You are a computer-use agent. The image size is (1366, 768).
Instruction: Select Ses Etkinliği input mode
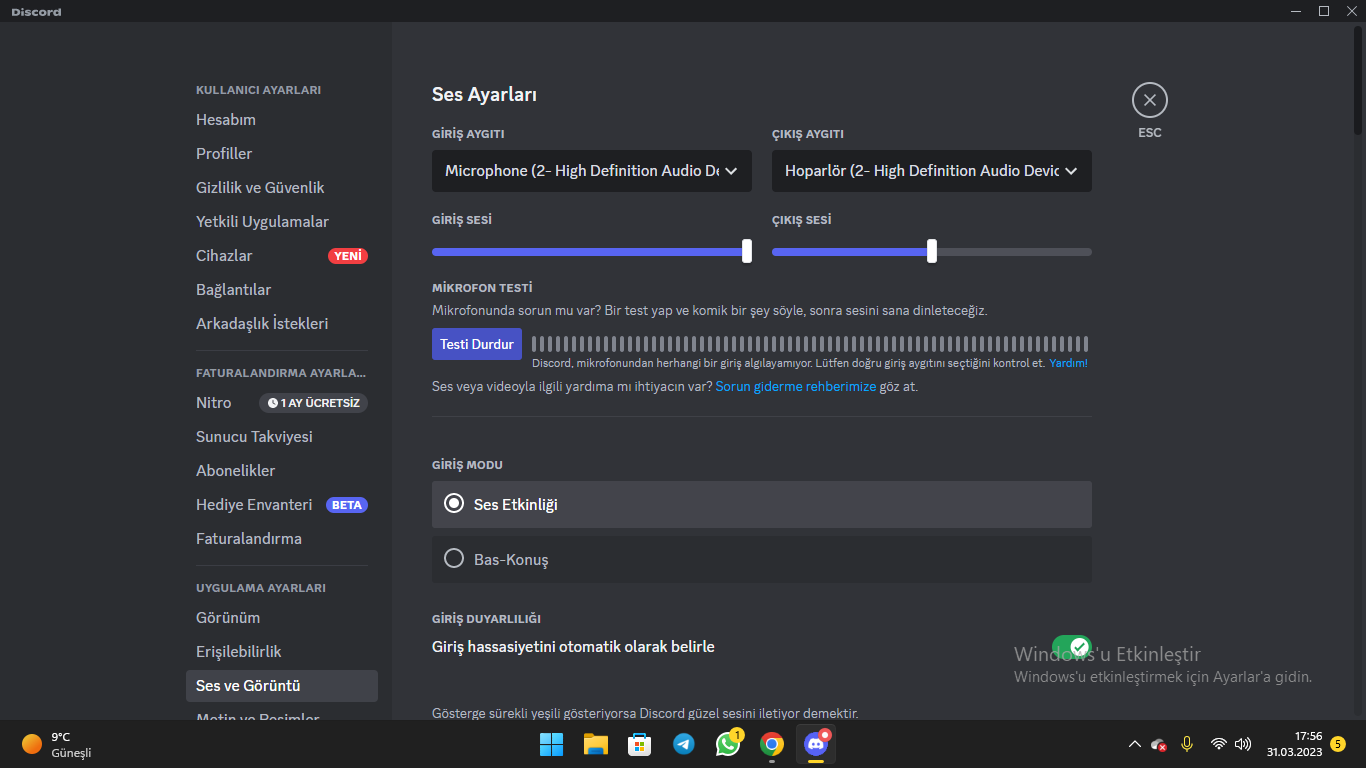(x=762, y=504)
